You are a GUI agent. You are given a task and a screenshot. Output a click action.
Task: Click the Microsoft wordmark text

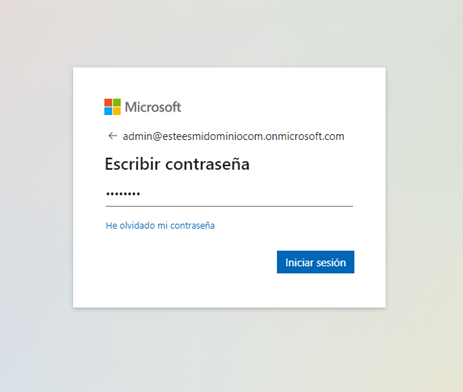click(153, 107)
